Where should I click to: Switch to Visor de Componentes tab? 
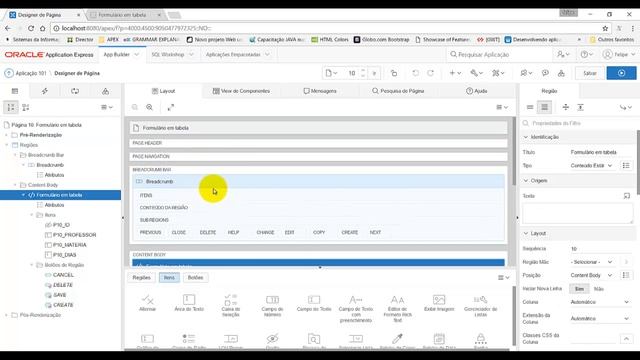241,91
